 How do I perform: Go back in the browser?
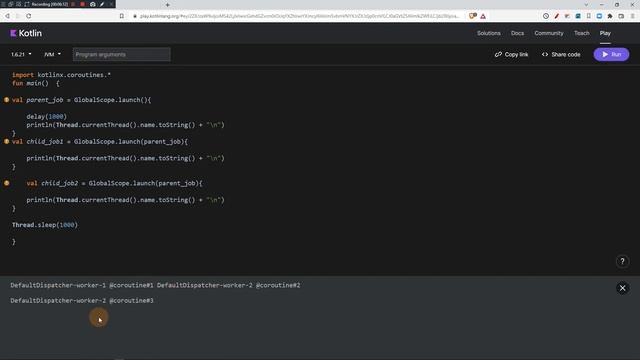pyautogui.click(x=7, y=16)
